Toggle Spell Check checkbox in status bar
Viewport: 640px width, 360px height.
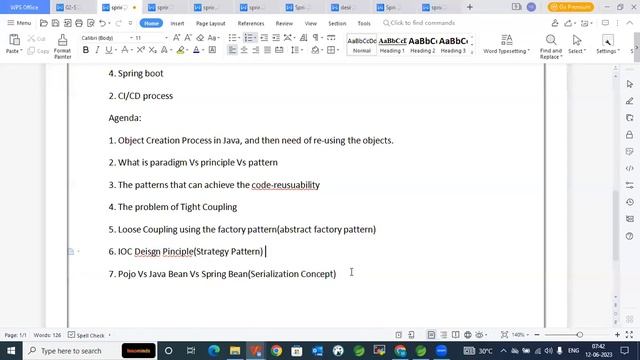[71, 335]
